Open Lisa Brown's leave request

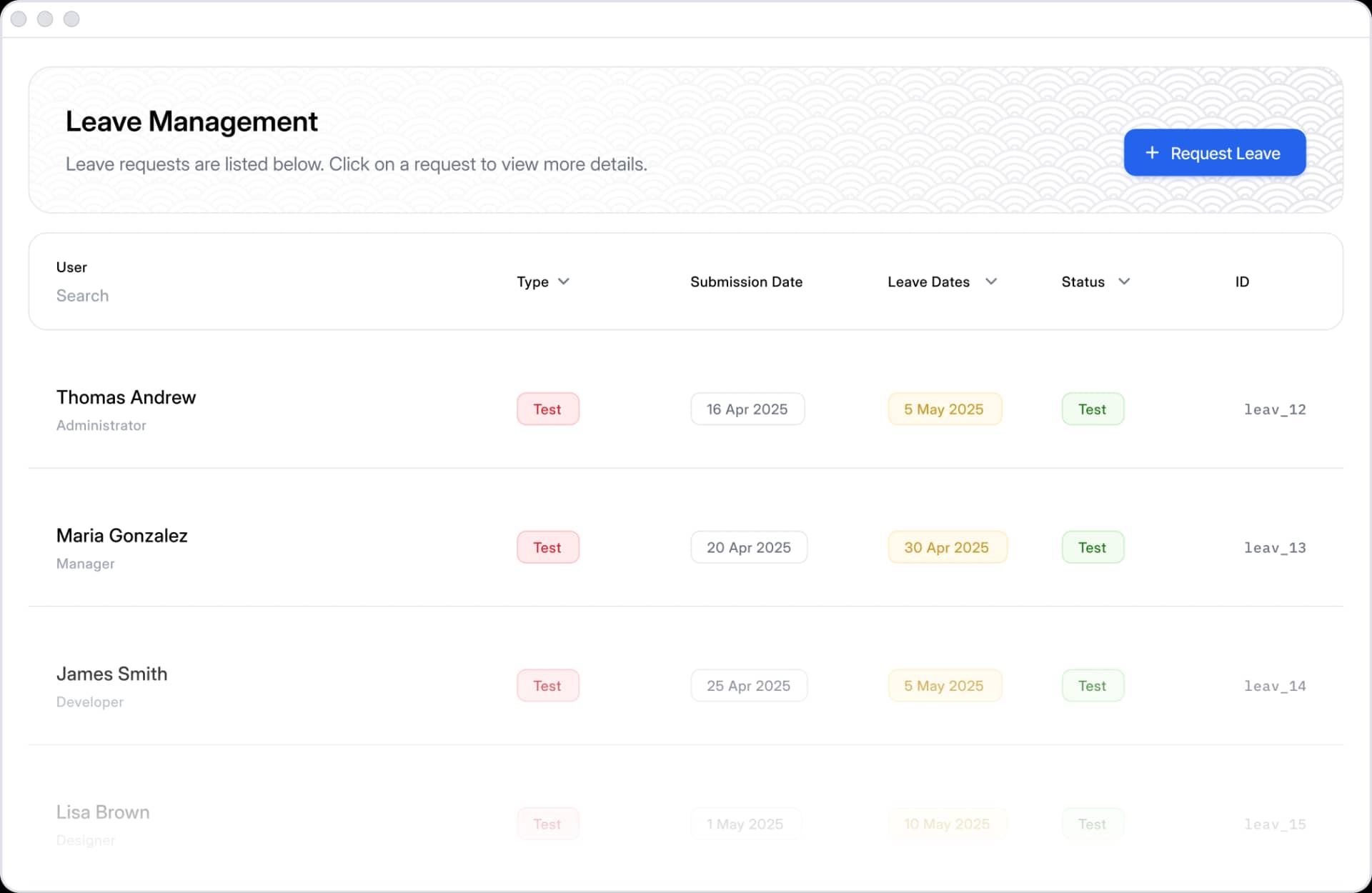(103, 812)
